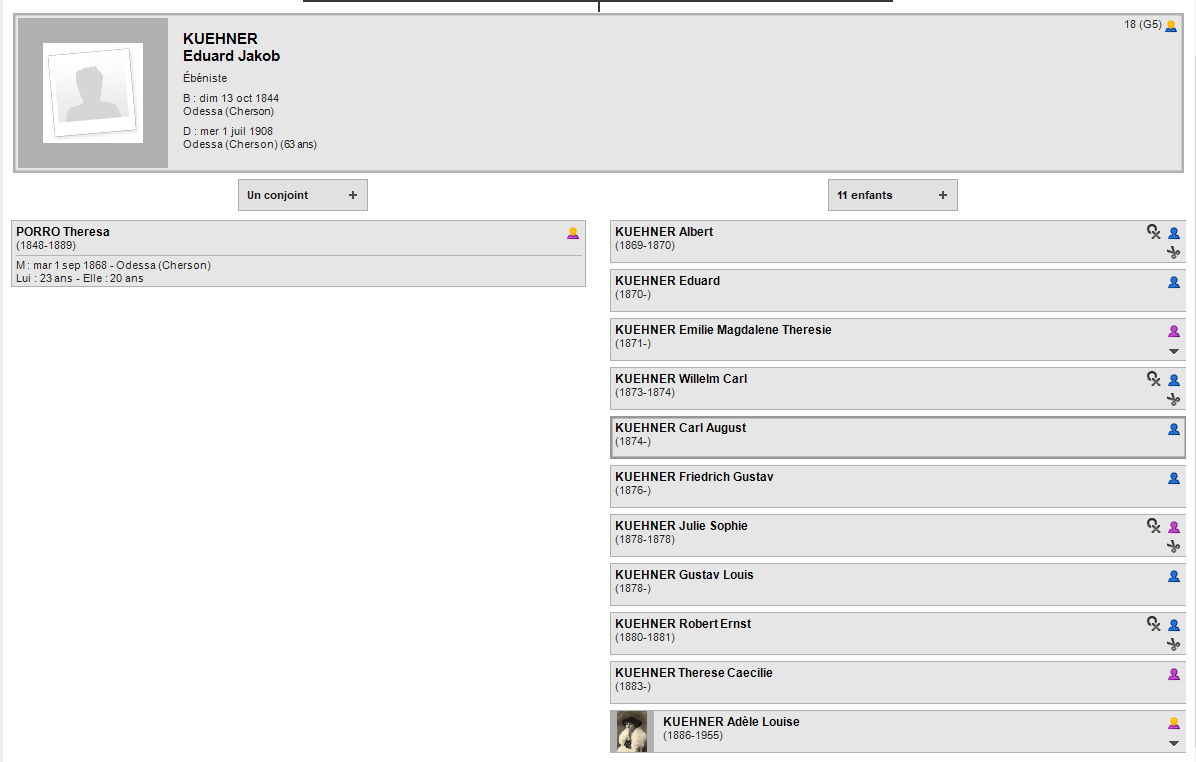This screenshot has width=1196, height=762.
Task: Click the orange person icon beside PORRO Theresa
Action: point(573,233)
